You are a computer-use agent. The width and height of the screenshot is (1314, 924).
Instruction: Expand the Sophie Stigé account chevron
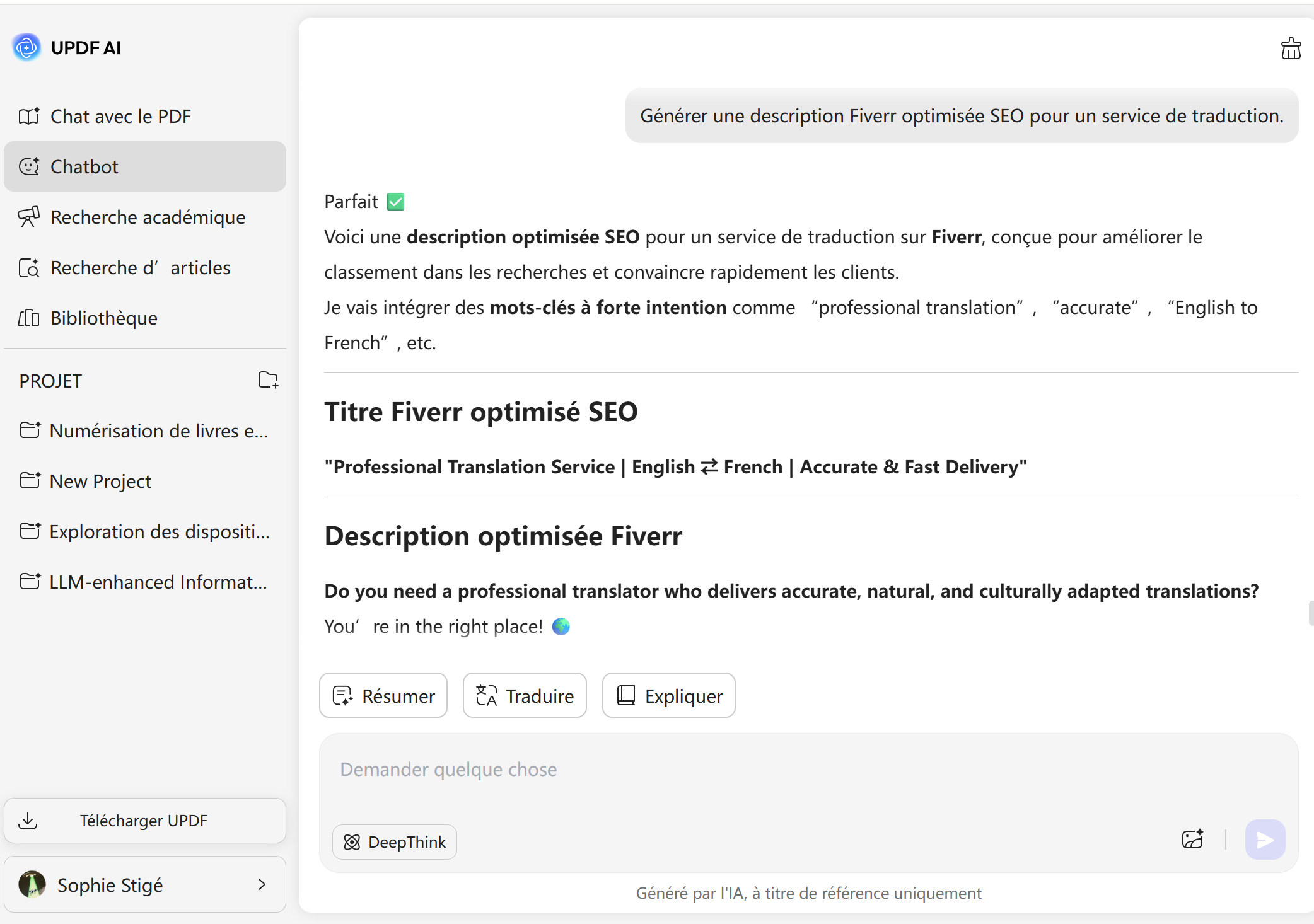(262, 884)
